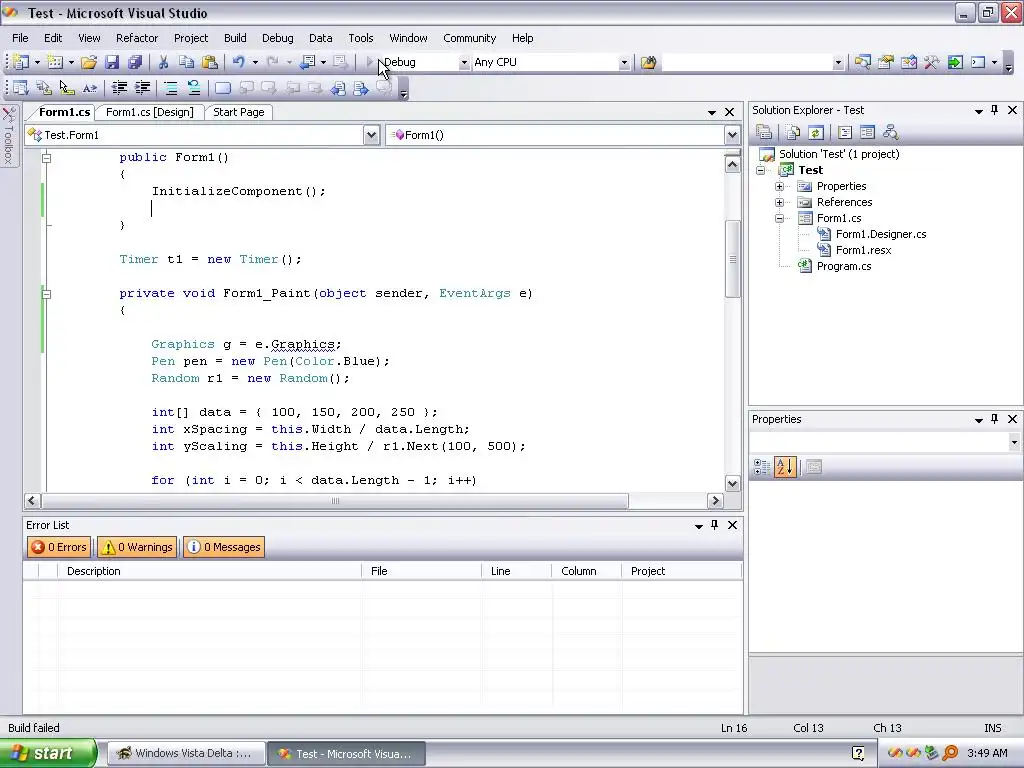Click the Decrease Line Indent icon
This screenshot has height=768, width=1024.
[120, 88]
